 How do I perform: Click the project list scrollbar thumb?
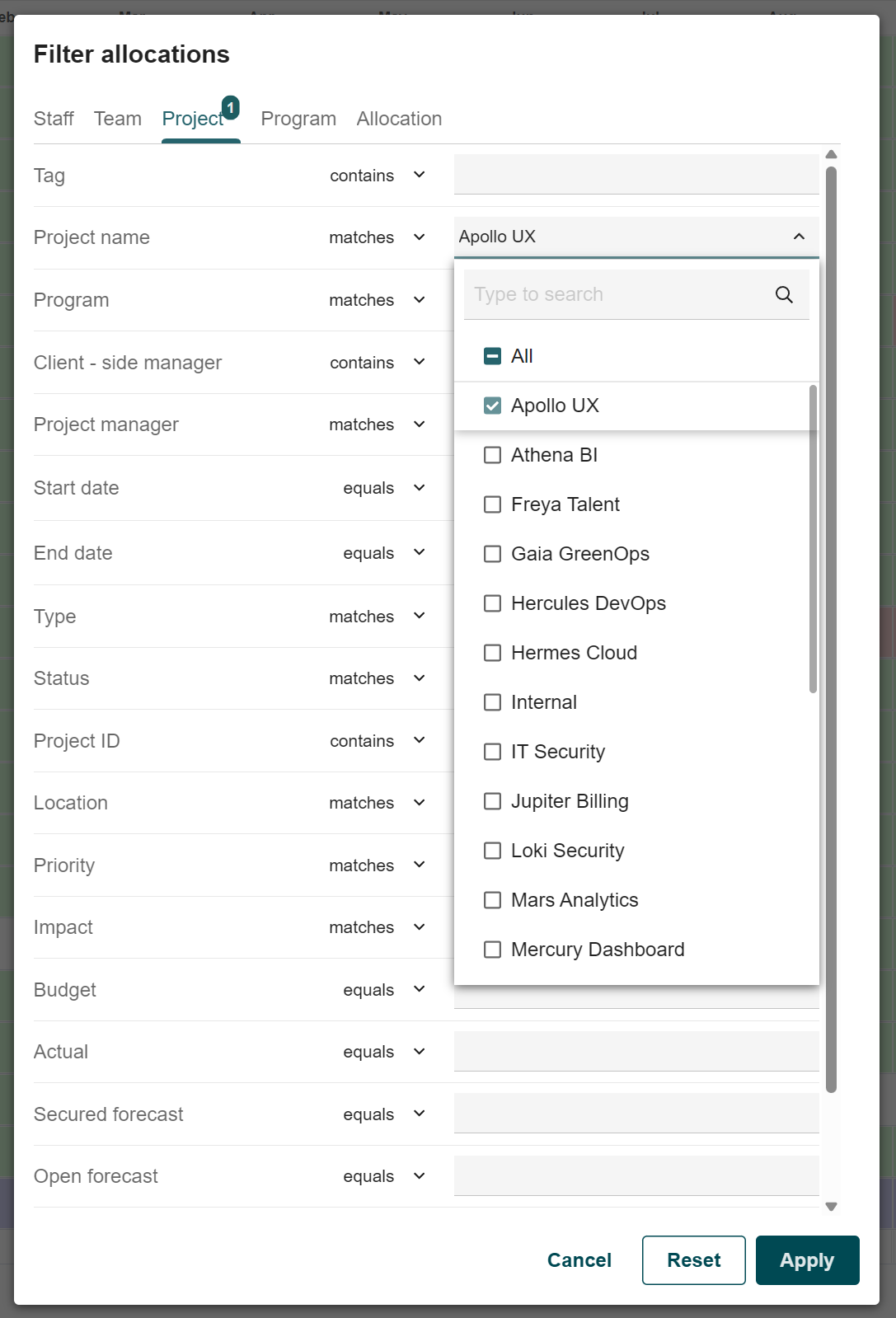coord(813,539)
